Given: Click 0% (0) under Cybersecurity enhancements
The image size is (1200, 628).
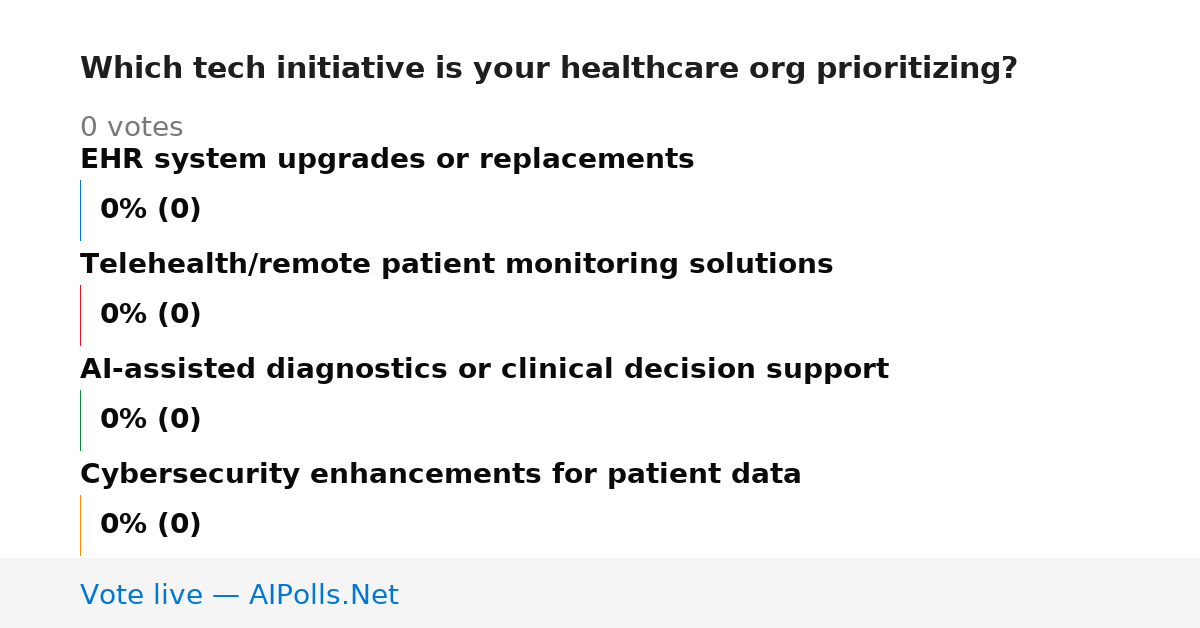Looking at the screenshot, I should click(151, 525).
